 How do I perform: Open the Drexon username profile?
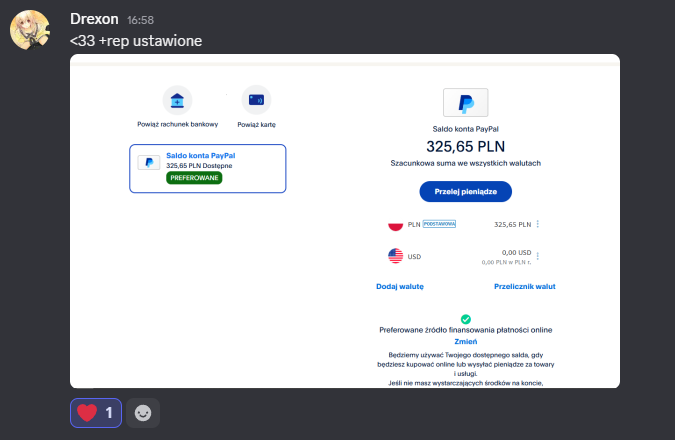coord(94,19)
